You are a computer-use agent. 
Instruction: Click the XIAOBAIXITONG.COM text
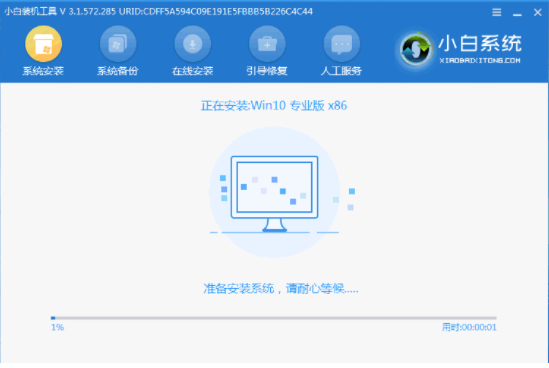[x=480, y=61]
